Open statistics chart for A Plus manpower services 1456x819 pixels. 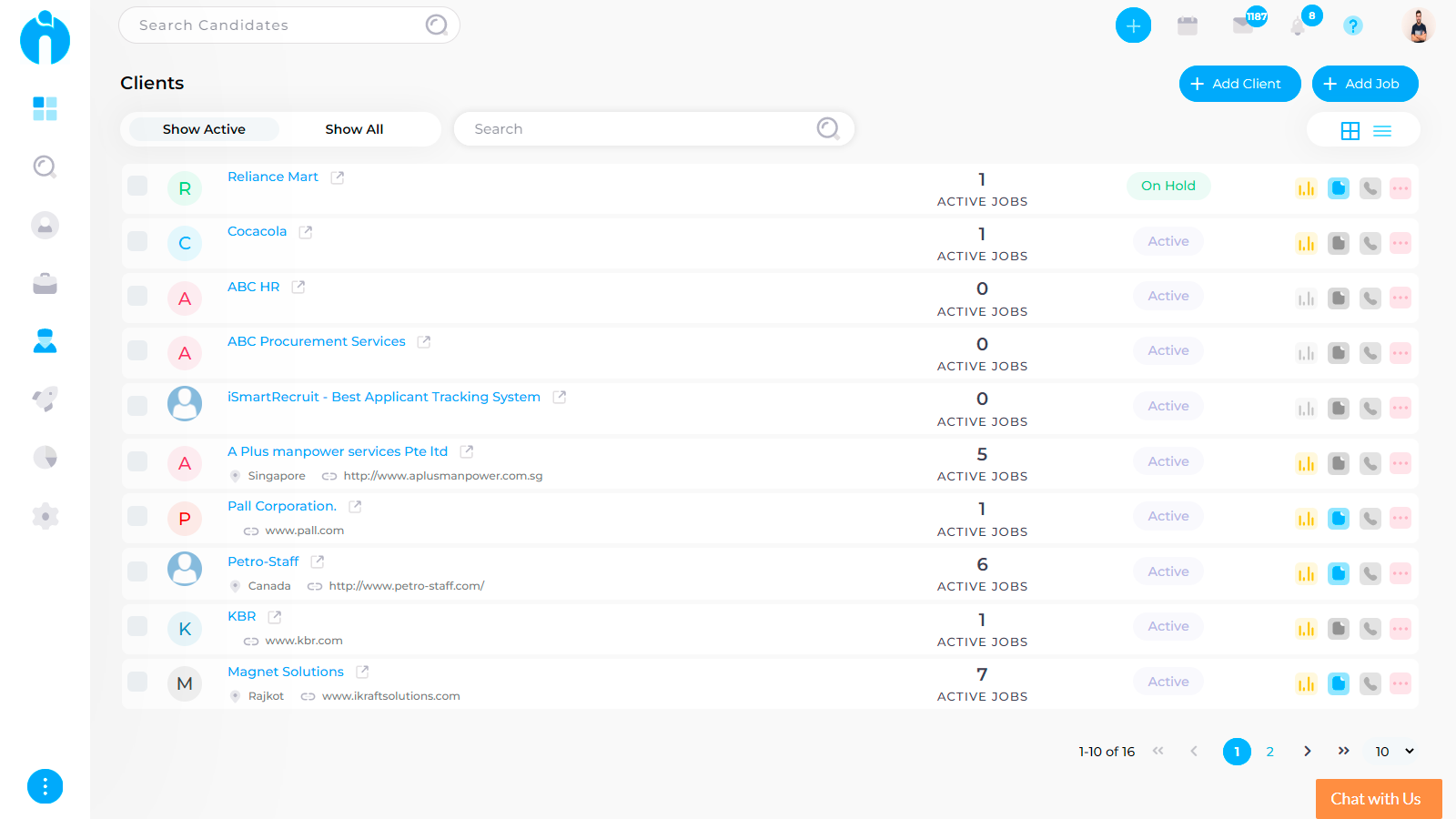click(x=1306, y=463)
